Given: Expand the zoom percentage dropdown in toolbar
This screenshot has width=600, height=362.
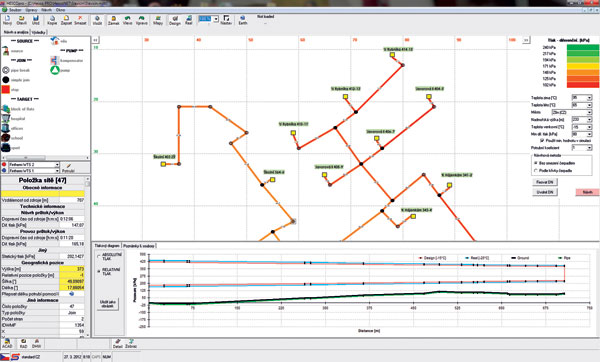Looking at the screenshot, I should [x=216, y=19].
